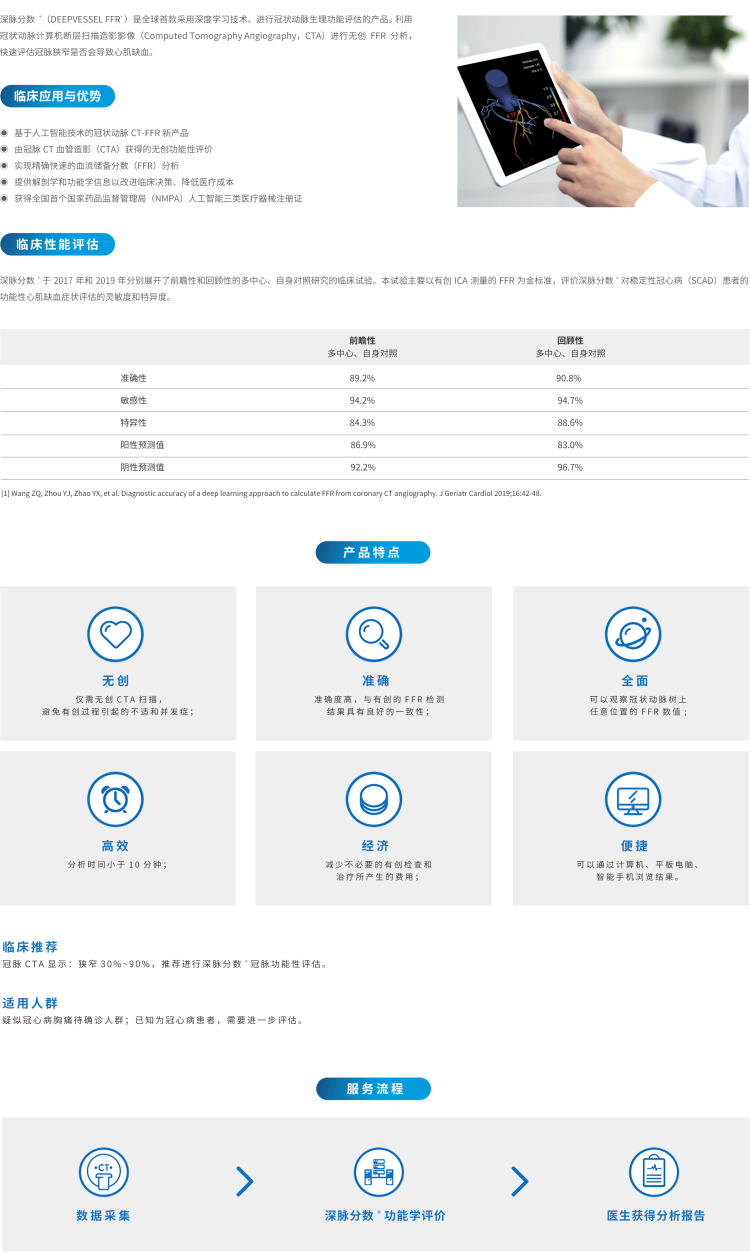This screenshot has height=1253, width=750.
Task: Click the bullet 提供解剖学和功能学信息以改进临床决策
Action: pyautogui.click(x=124, y=182)
